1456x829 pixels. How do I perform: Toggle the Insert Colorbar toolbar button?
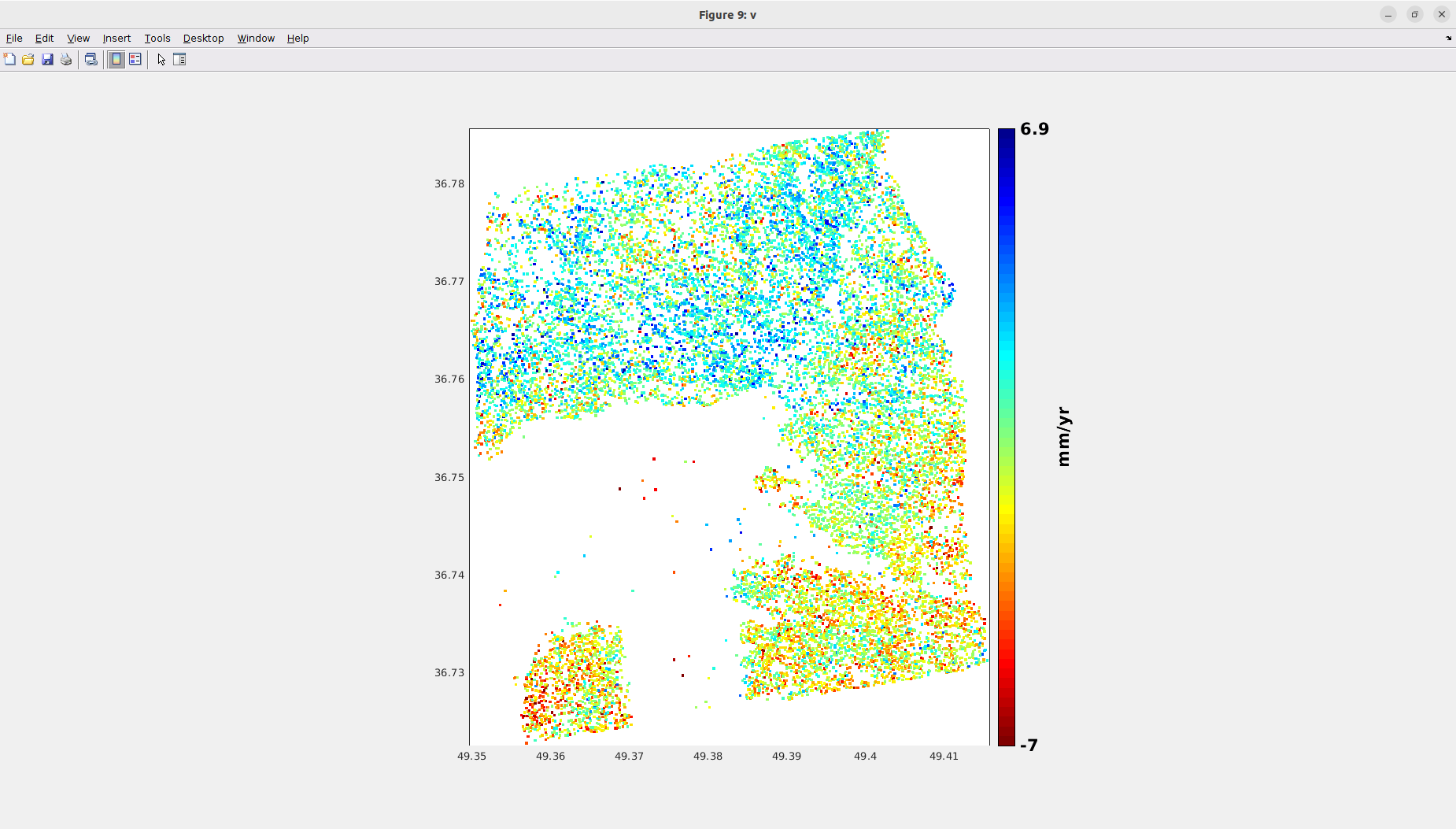point(116,59)
